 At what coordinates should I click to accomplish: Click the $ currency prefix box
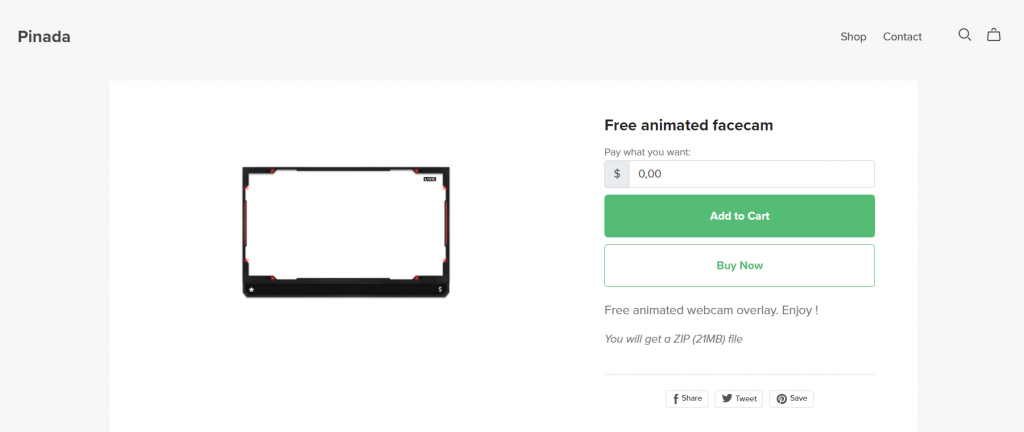click(x=617, y=174)
